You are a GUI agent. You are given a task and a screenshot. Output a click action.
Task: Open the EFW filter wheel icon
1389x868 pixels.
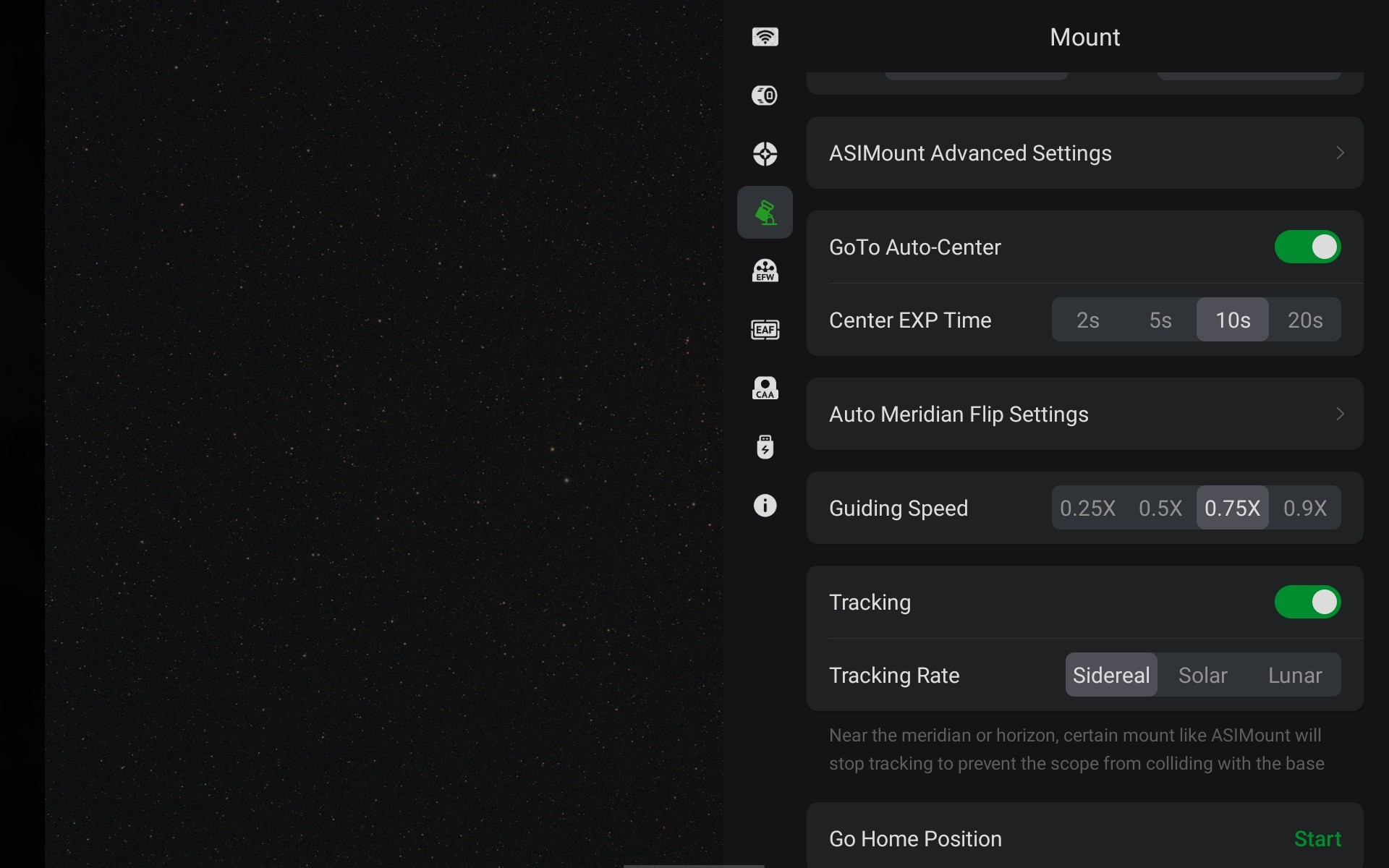pos(765,271)
